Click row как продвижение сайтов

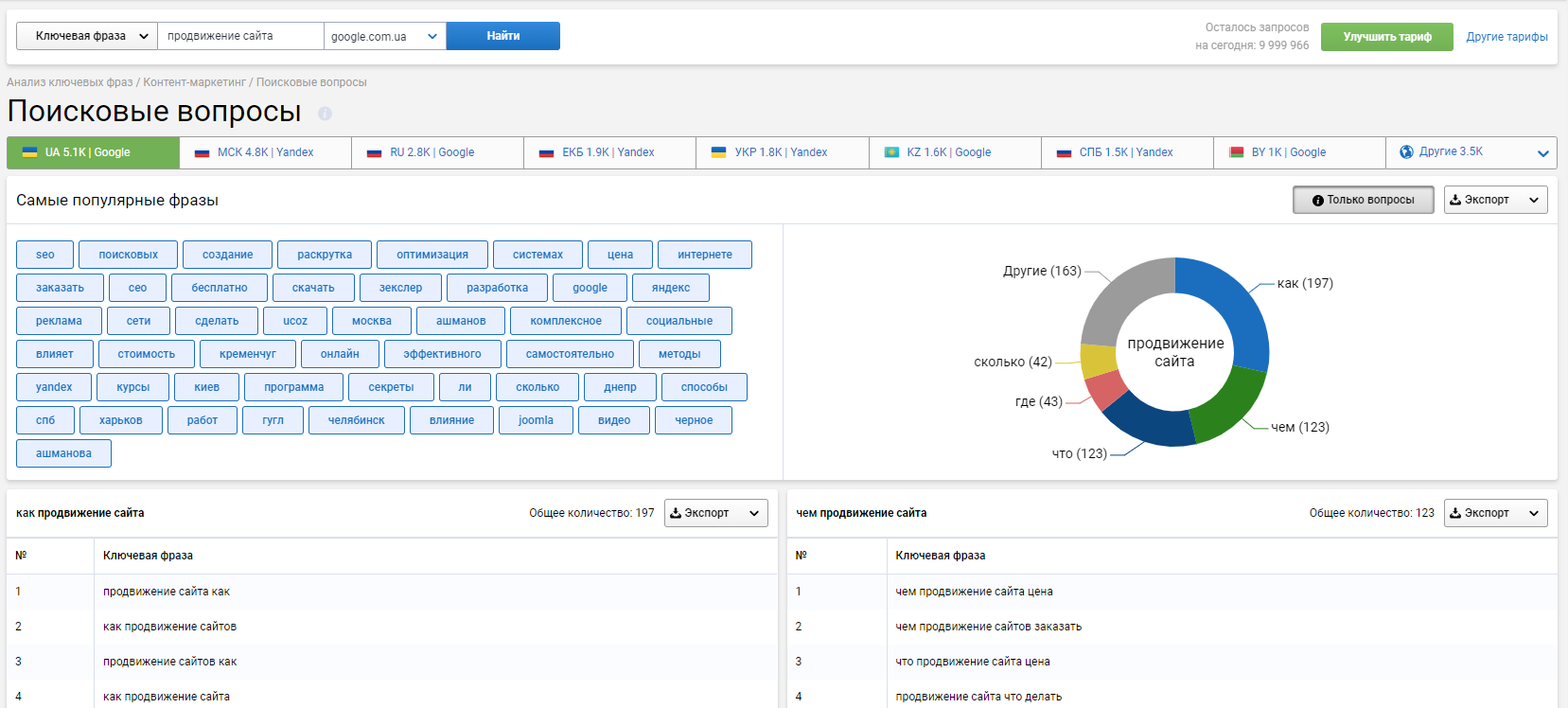pyautogui.click(x=392, y=627)
